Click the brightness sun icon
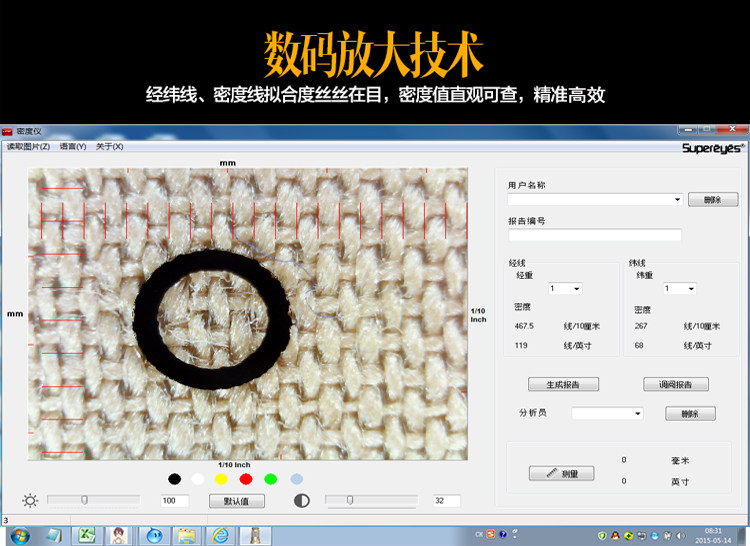750x546 pixels. point(30,501)
